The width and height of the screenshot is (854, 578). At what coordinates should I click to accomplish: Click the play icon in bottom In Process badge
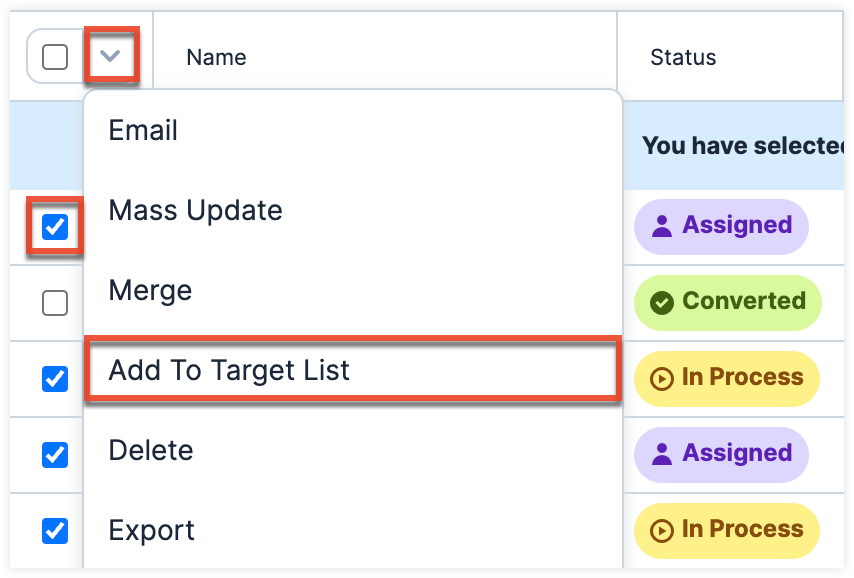(661, 530)
